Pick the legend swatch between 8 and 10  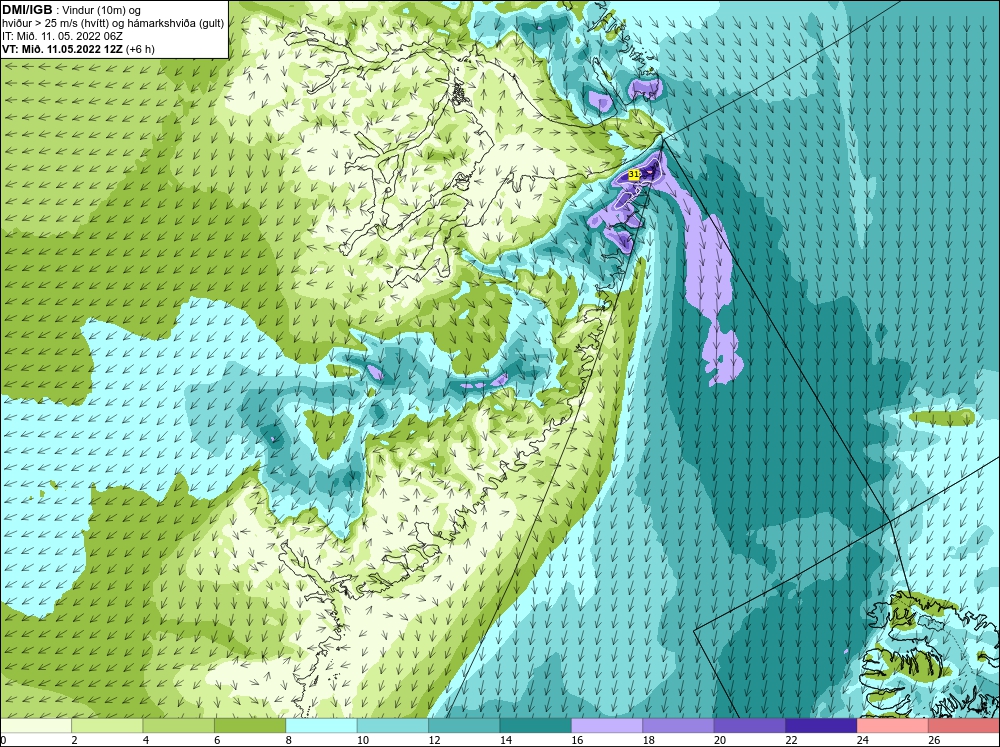coord(321,726)
